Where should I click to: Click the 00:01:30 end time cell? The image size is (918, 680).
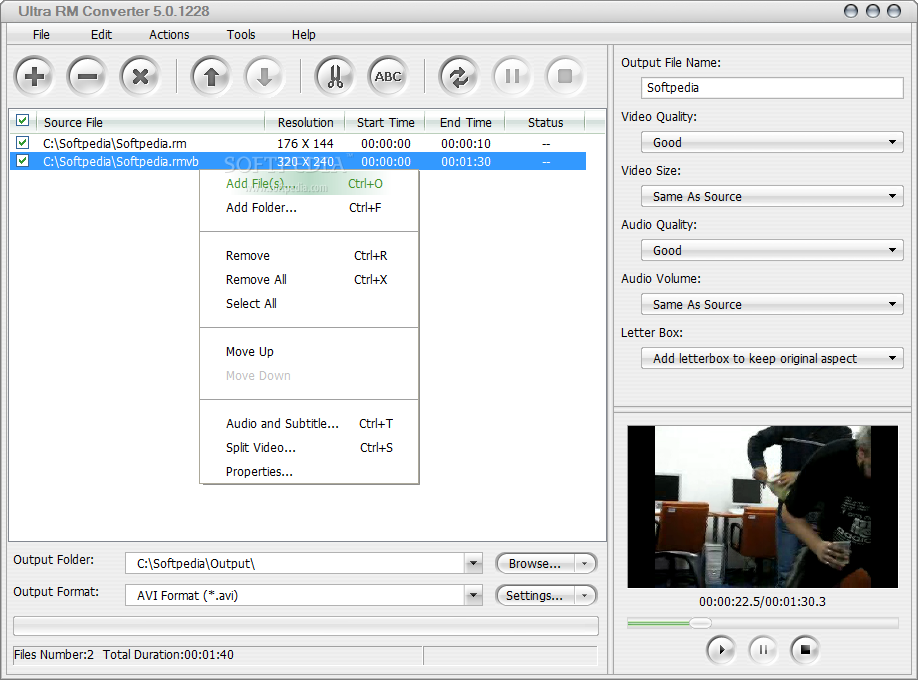coord(466,162)
